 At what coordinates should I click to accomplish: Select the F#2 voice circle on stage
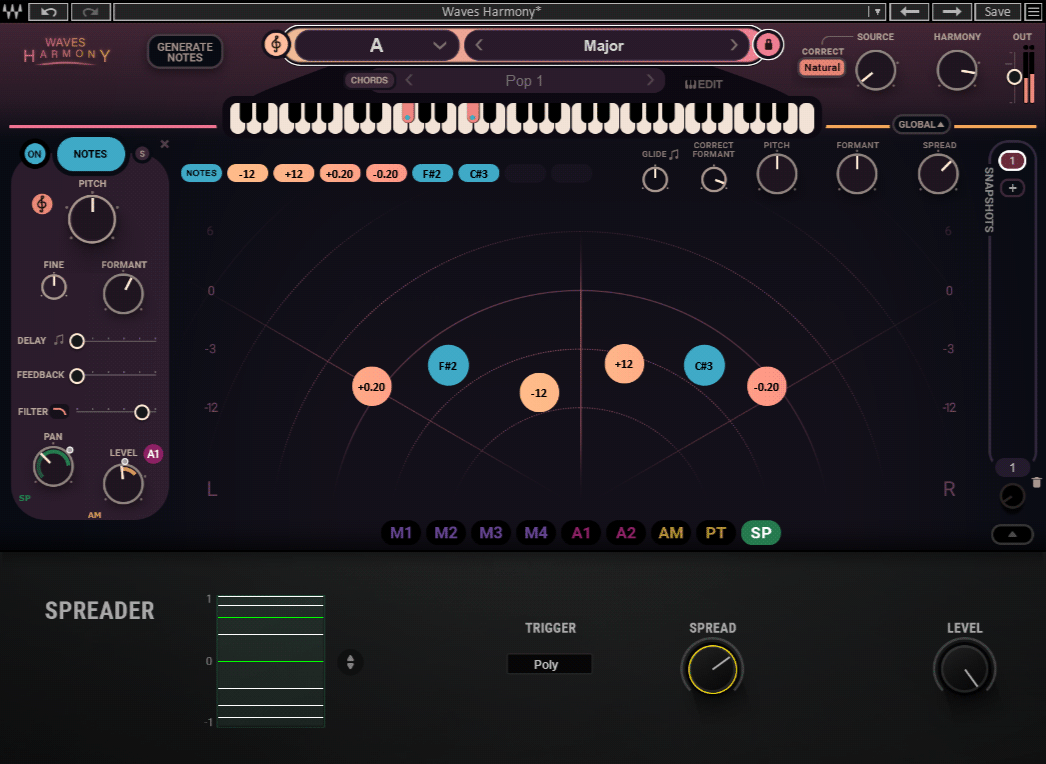tap(448, 366)
